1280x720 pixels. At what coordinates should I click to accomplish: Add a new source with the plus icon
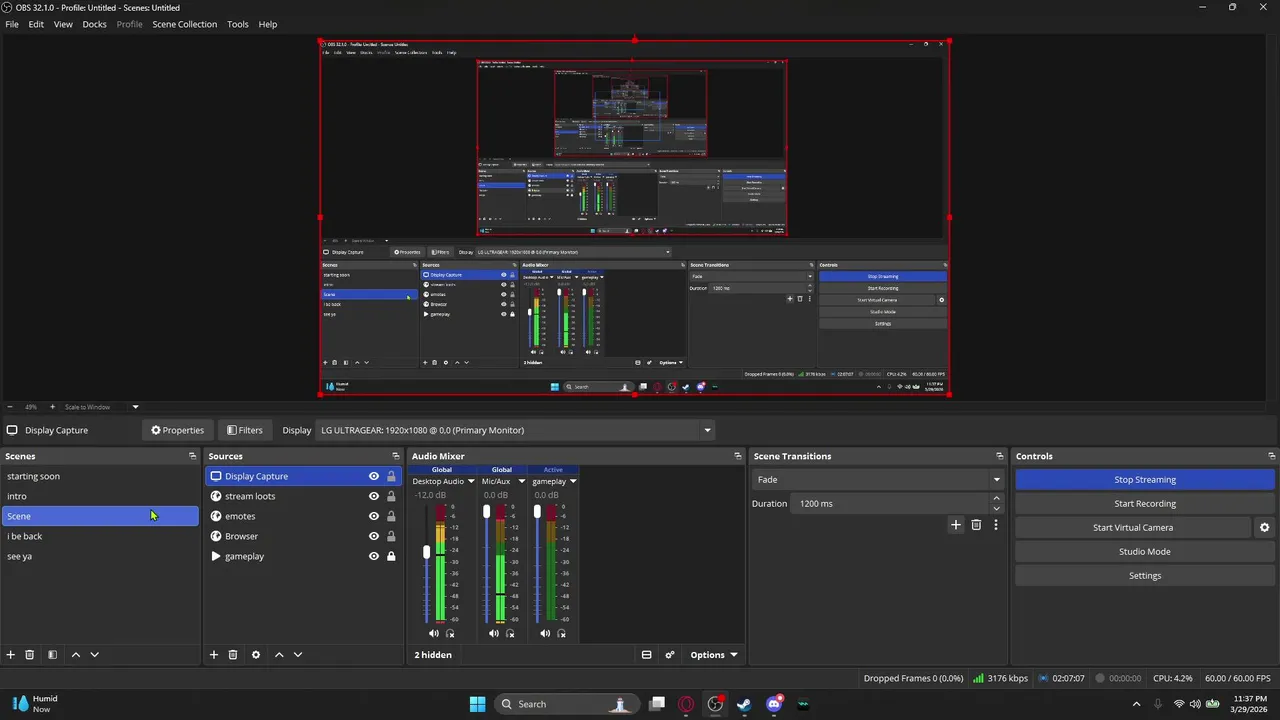pyautogui.click(x=214, y=655)
